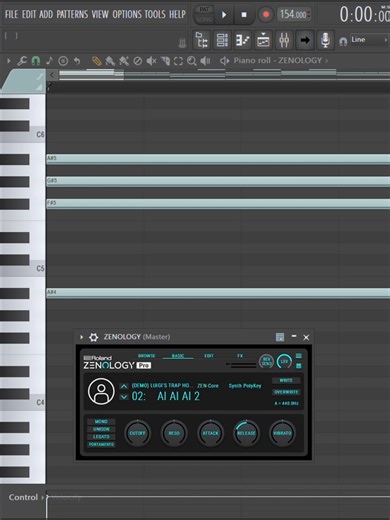Click the 154.000 tempo field
390x520 pixels.
click(293, 14)
